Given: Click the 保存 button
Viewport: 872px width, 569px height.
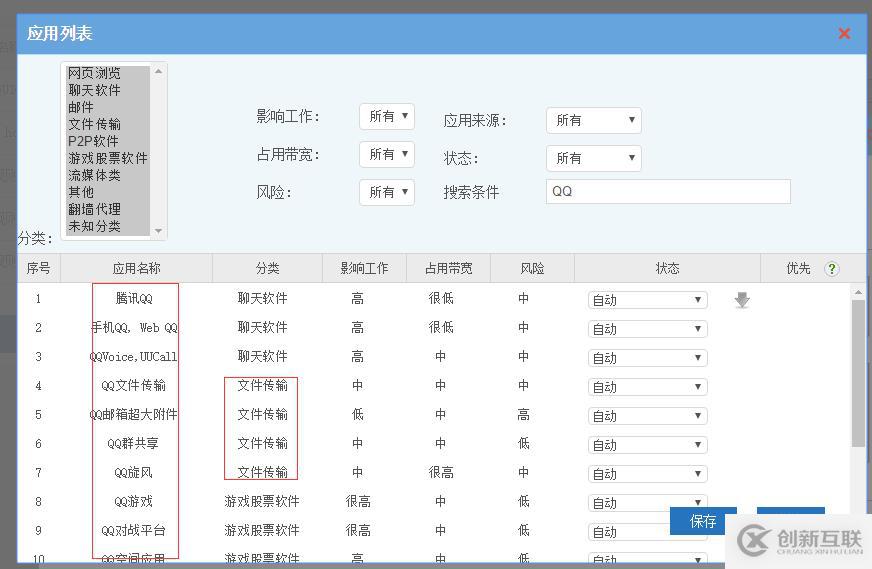Looking at the screenshot, I should [703, 521].
